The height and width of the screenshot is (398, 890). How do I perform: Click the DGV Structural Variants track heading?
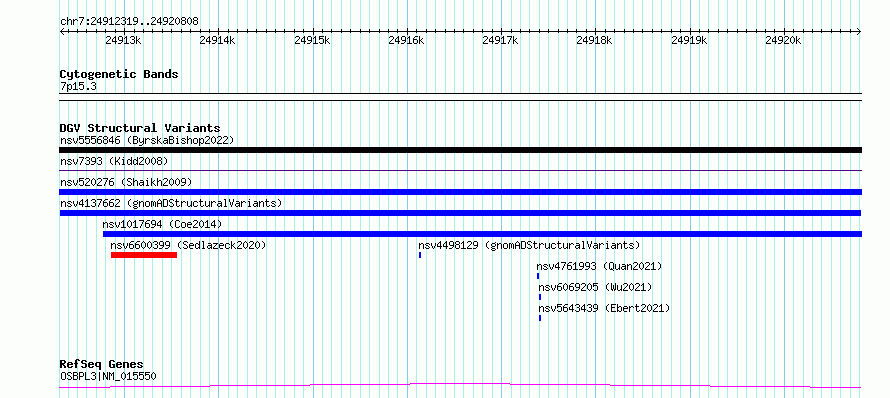[x=140, y=128]
